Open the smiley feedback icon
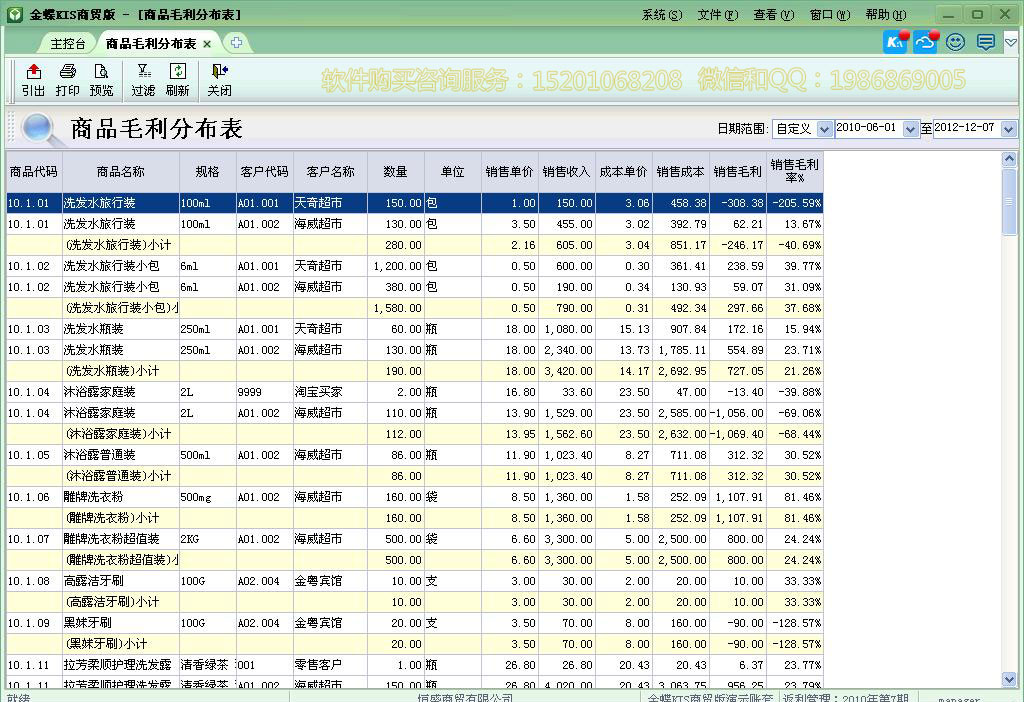The image size is (1024, 702). point(954,42)
